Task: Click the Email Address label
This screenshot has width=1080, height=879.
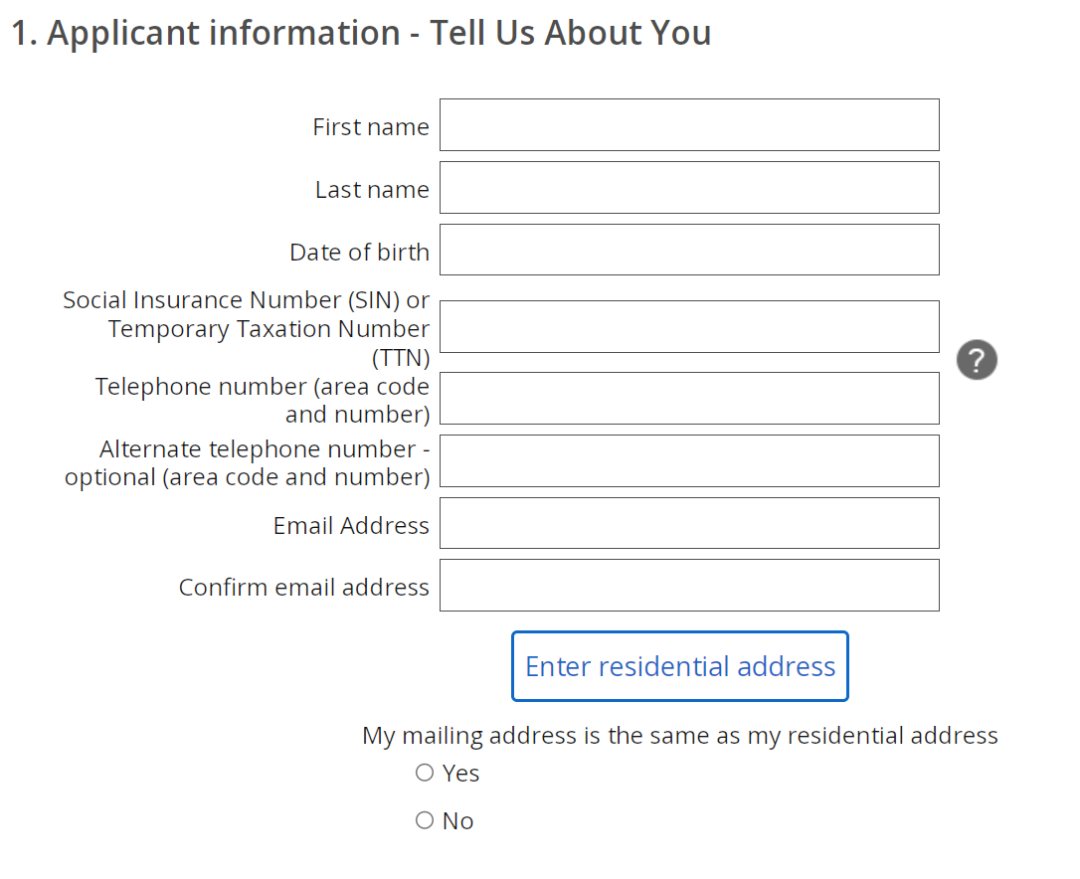Action: [x=351, y=526]
